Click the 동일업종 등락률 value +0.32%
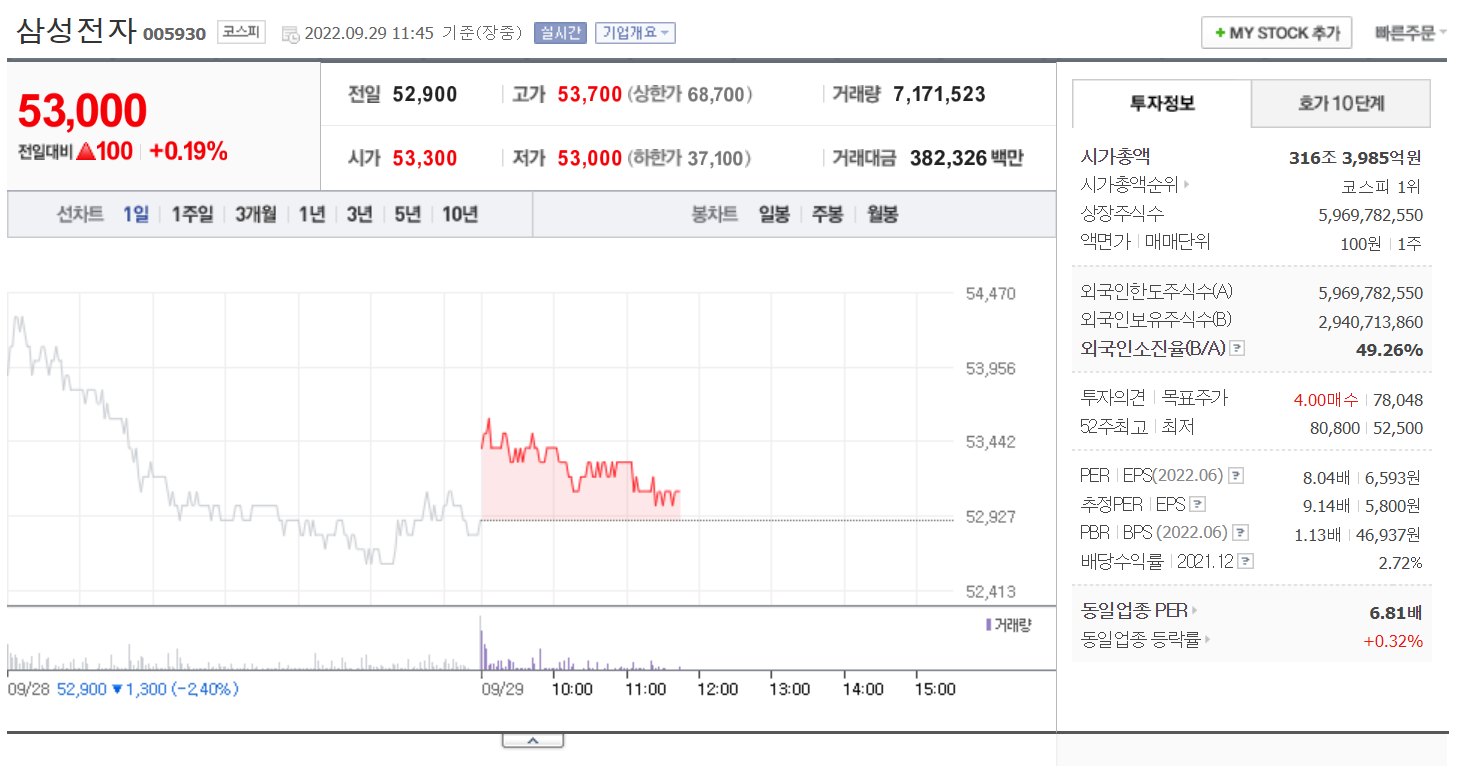The image size is (1466, 766). [x=1393, y=641]
